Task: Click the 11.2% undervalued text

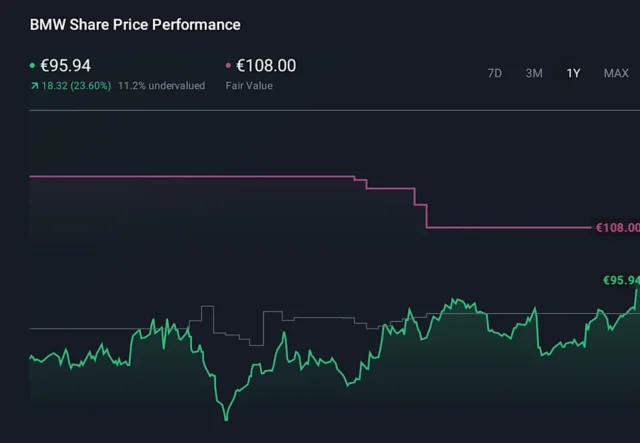Action: click(x=161, y=86)
